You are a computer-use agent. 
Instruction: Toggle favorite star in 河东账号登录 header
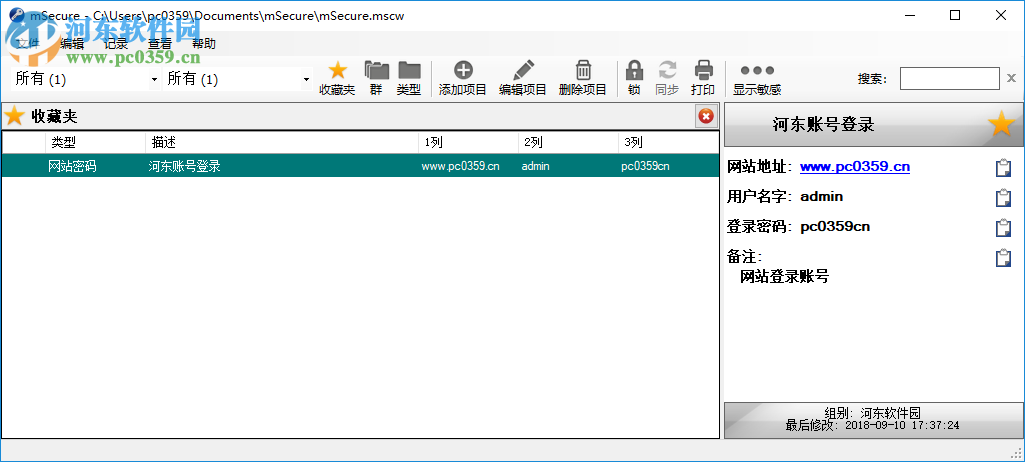tap(1001, 124)
